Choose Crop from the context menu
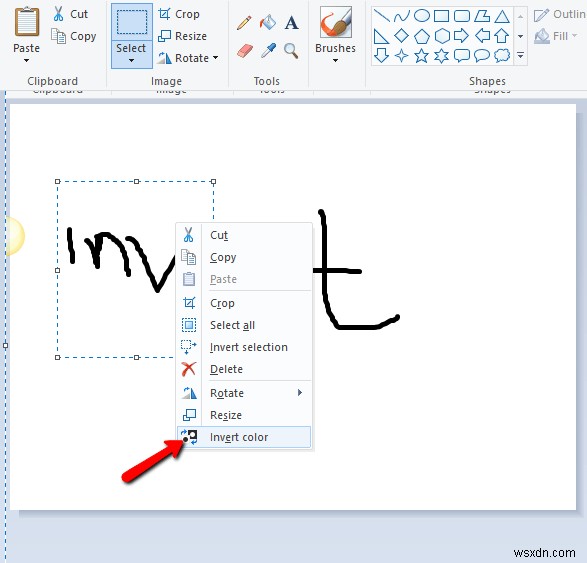 (244, 303)
